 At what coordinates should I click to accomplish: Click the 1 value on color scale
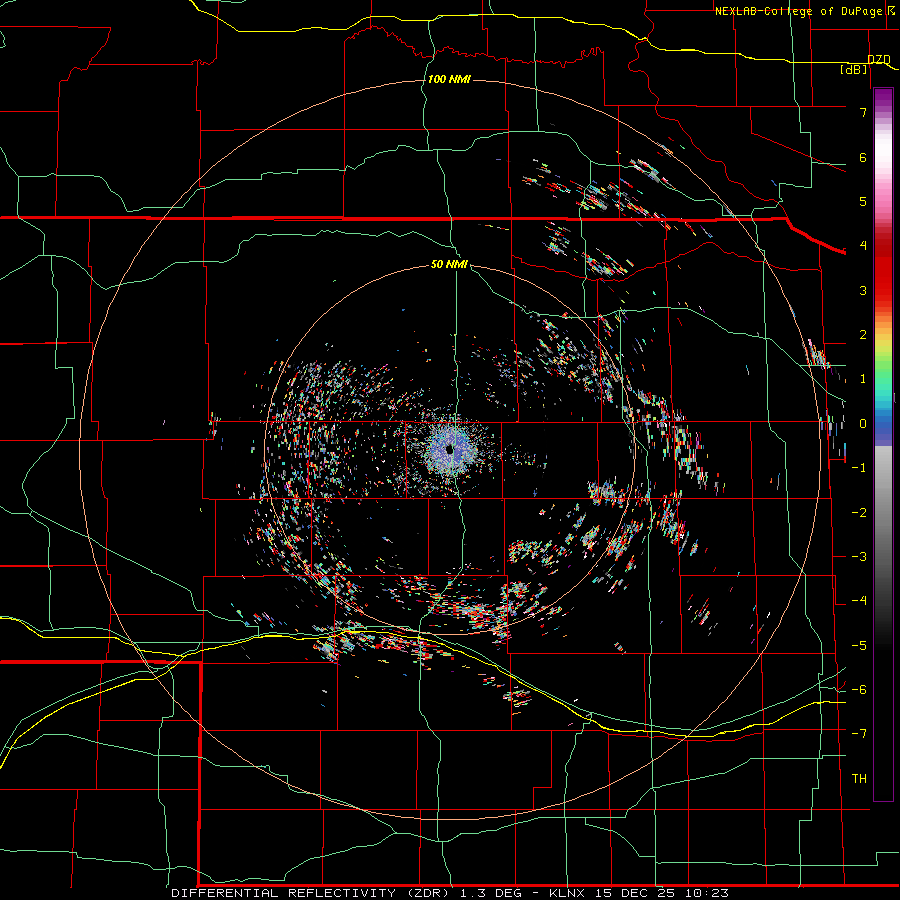pyautogui.click(x=863, y=378)
